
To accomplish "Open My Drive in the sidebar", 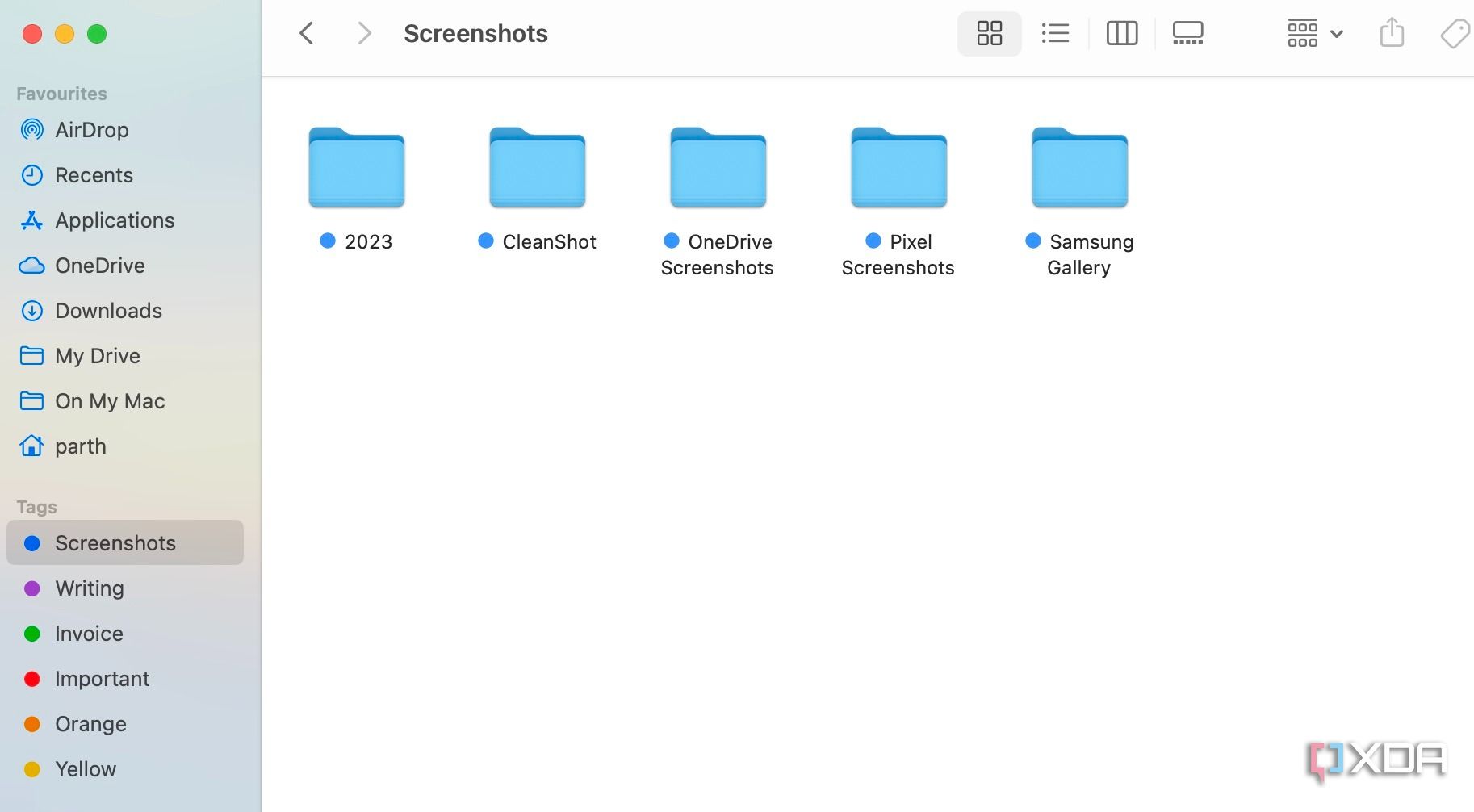I will (96, 355).
